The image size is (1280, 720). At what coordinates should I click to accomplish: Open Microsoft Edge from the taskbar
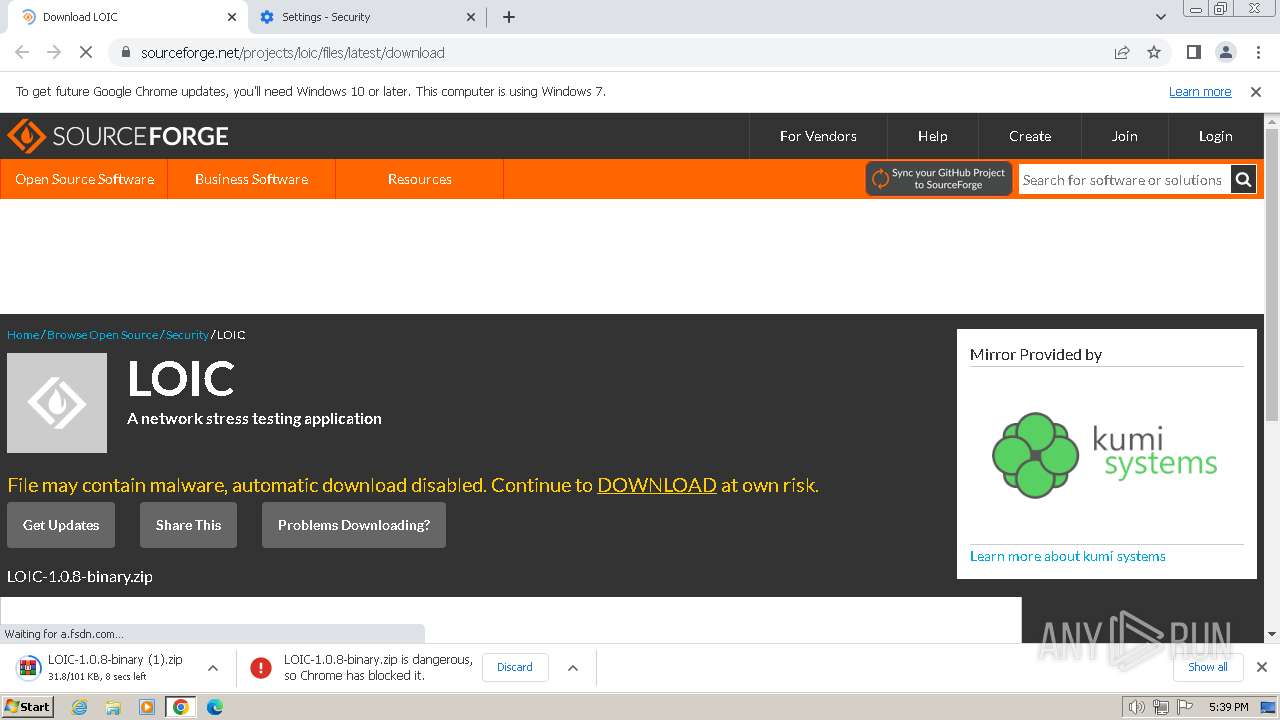coord(215,707)
